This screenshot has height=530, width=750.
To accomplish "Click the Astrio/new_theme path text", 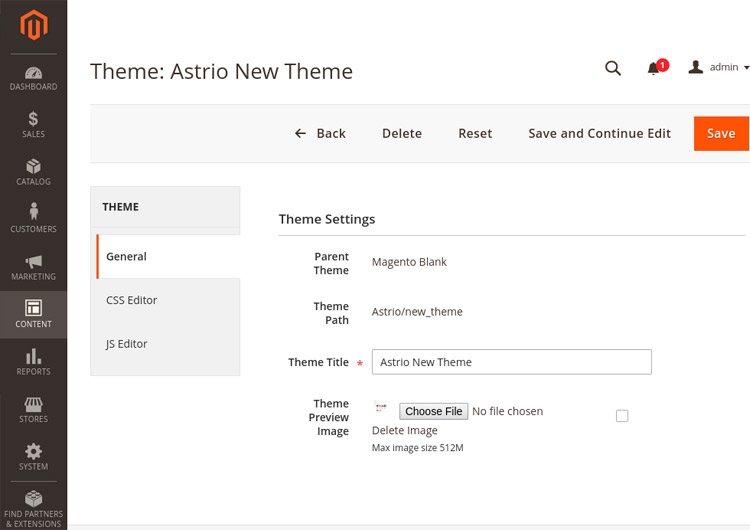I will [417, 312].
